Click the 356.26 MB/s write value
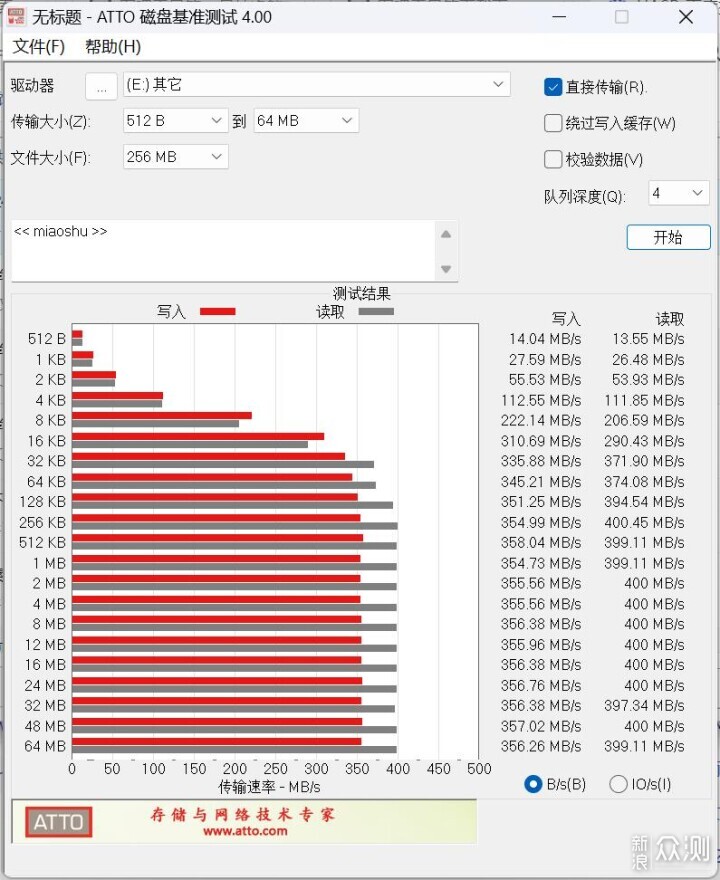This screenshot has height=880, width=720. (x=541, y=746)
